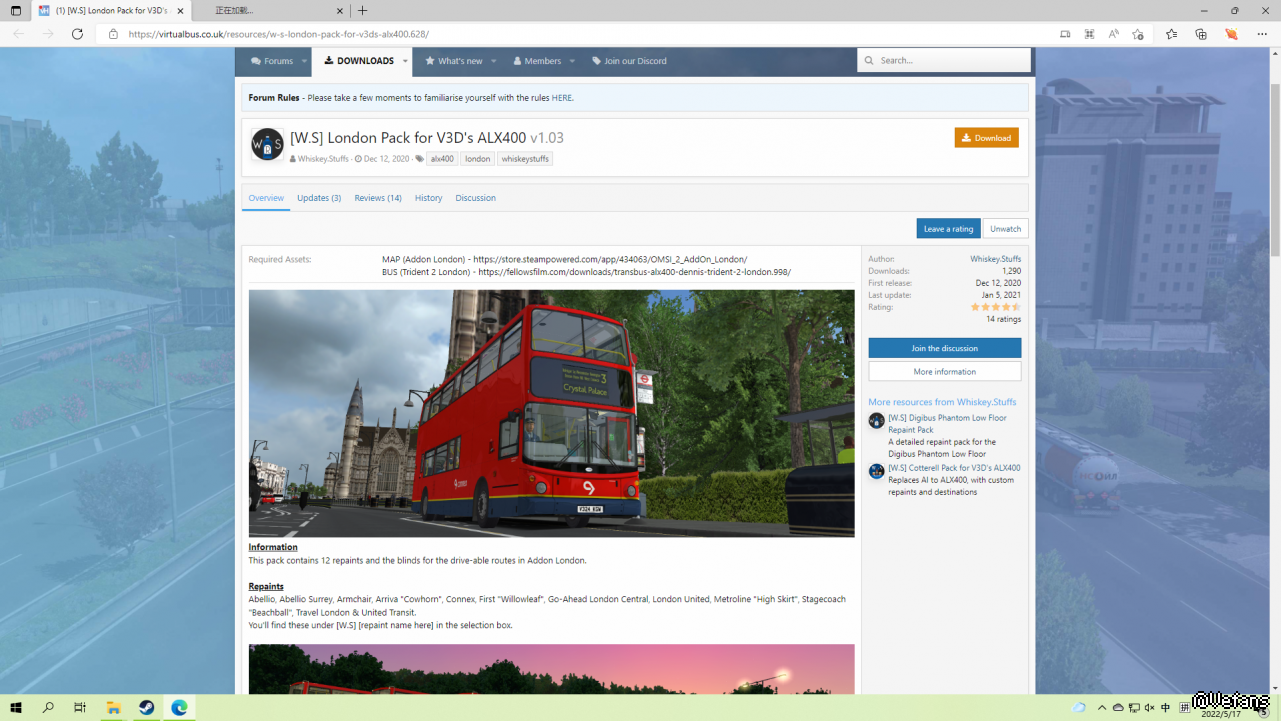Open the Steam icon in taskbar
The image size is (1281, 721).
[x=146, y=708]
